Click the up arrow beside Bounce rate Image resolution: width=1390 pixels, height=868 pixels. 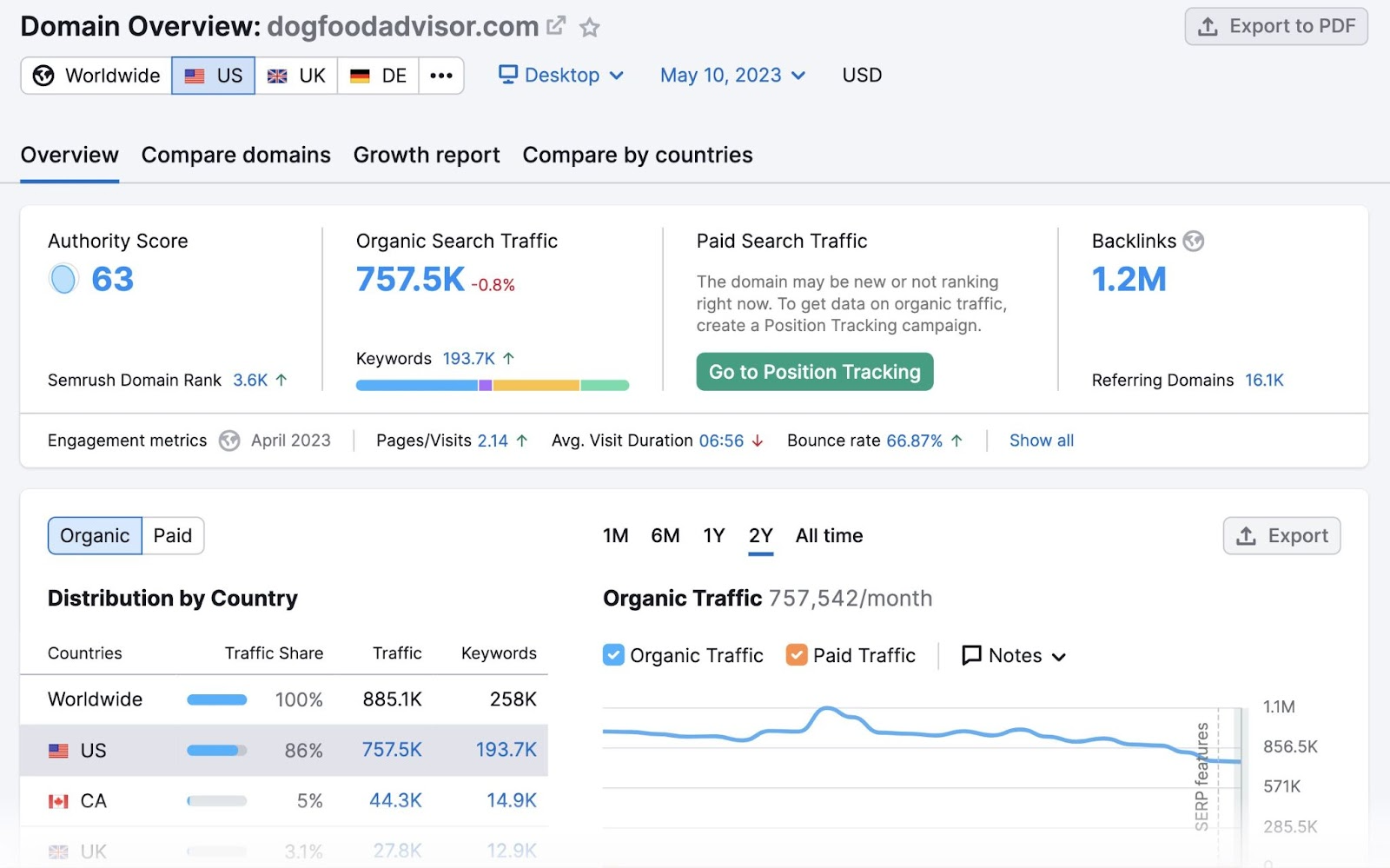point(956,441)
